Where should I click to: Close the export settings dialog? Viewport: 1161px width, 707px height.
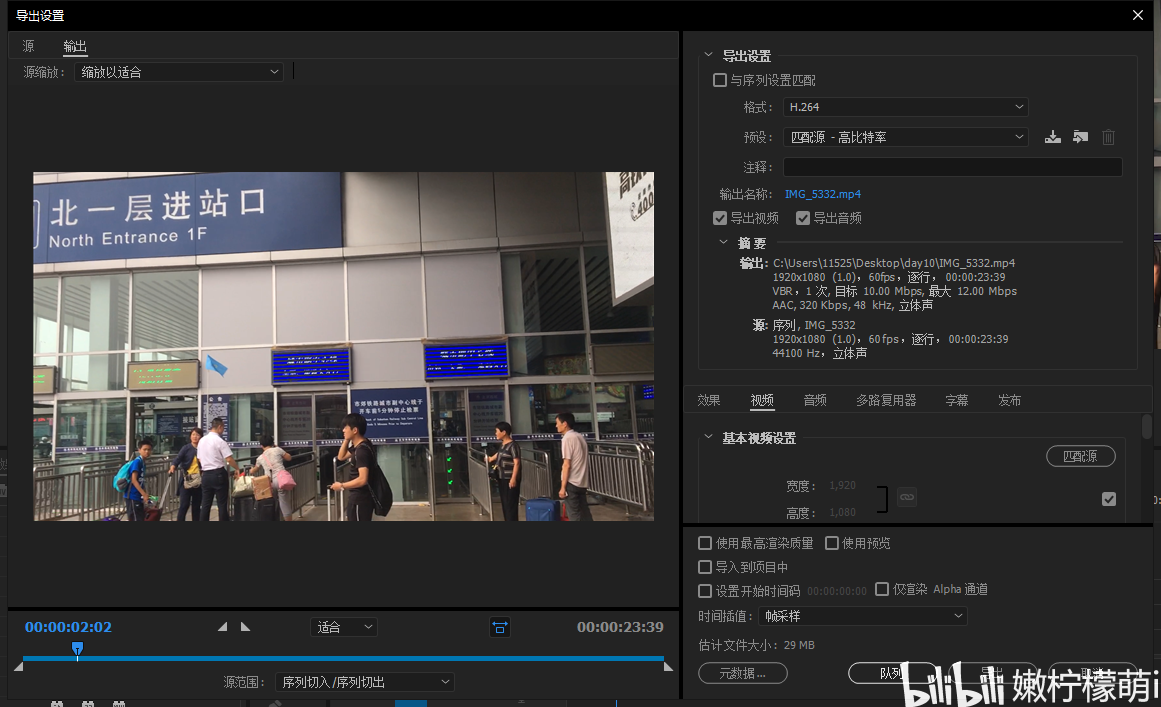coord(1138,15)
